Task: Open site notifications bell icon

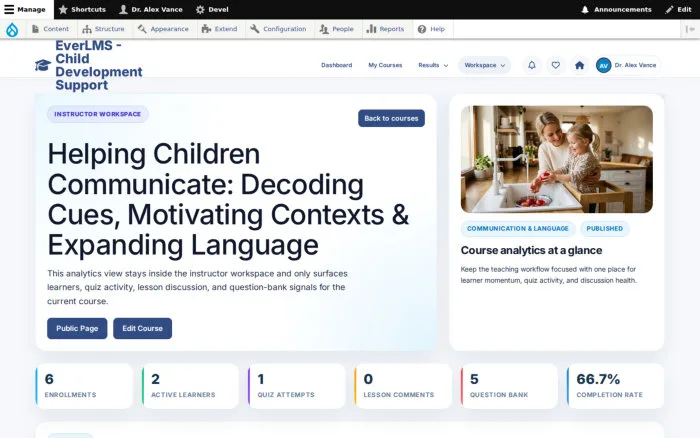Action: [532, 65]
